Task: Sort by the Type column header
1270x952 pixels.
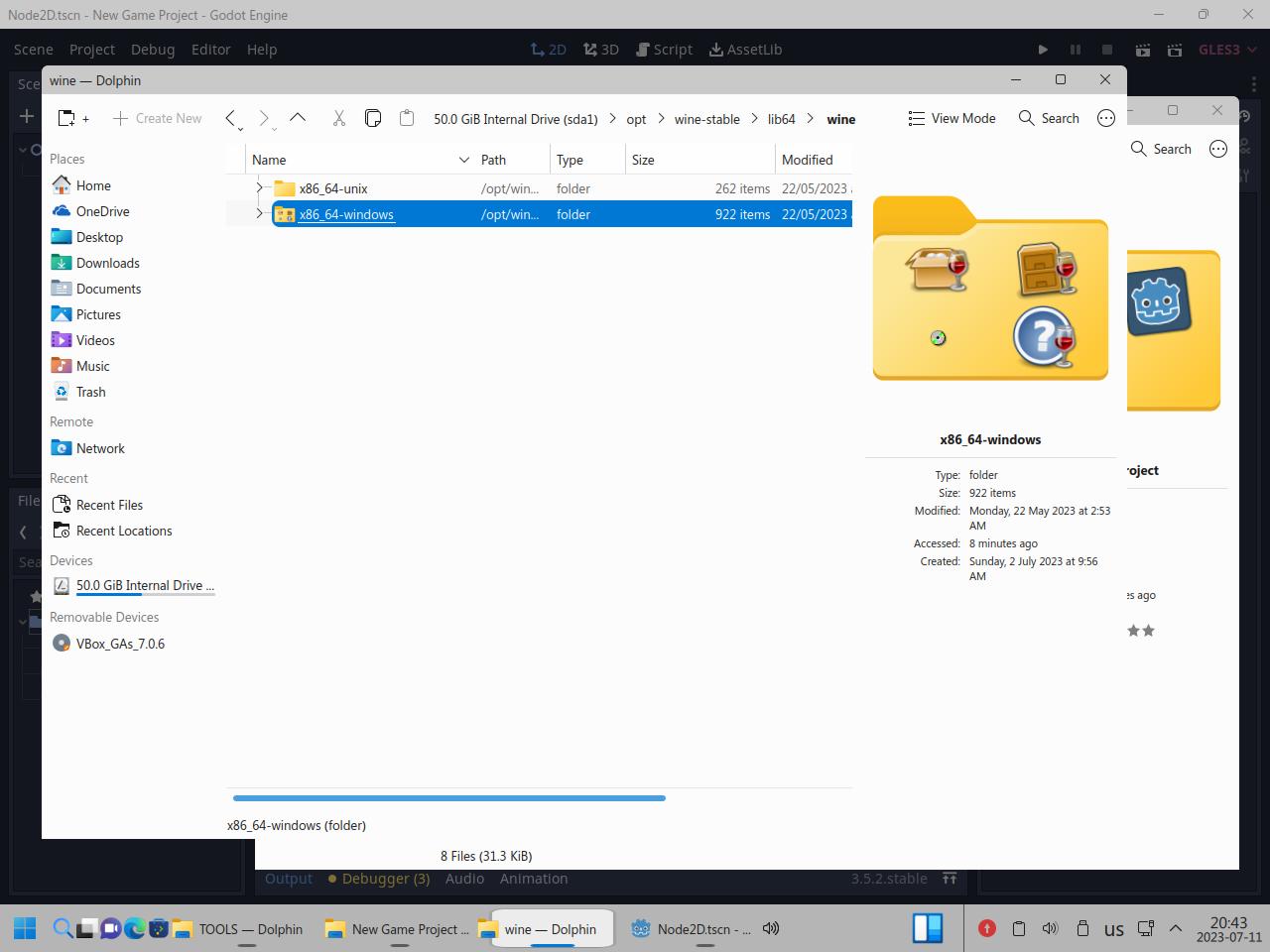Action: (587, 160)
